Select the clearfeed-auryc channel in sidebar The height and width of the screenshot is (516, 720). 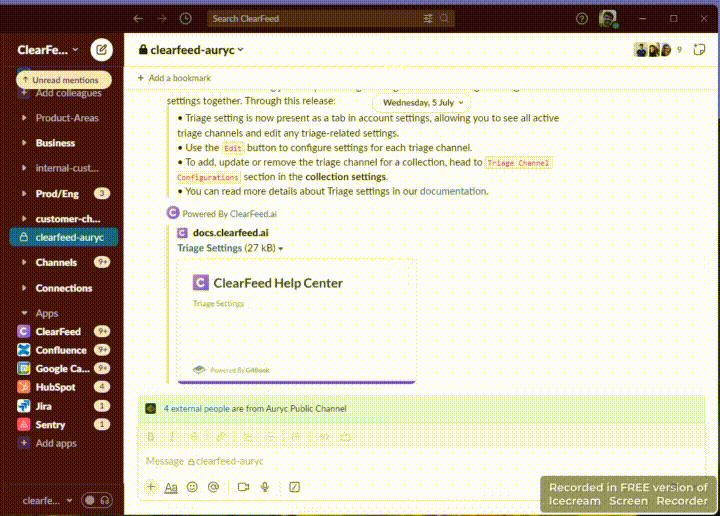point(64,237)
